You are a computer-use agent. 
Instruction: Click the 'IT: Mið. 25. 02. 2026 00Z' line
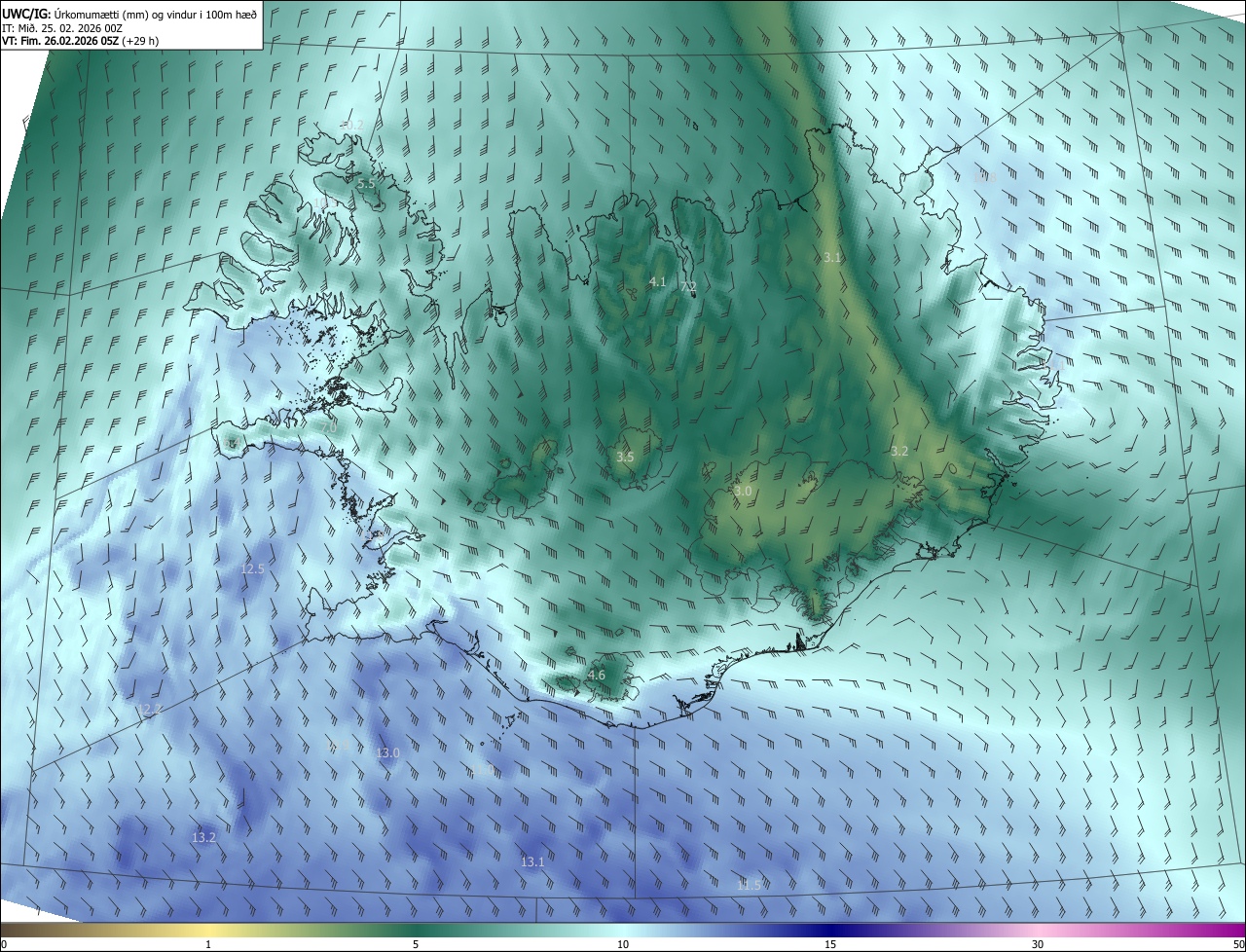[x=62, y=28]
